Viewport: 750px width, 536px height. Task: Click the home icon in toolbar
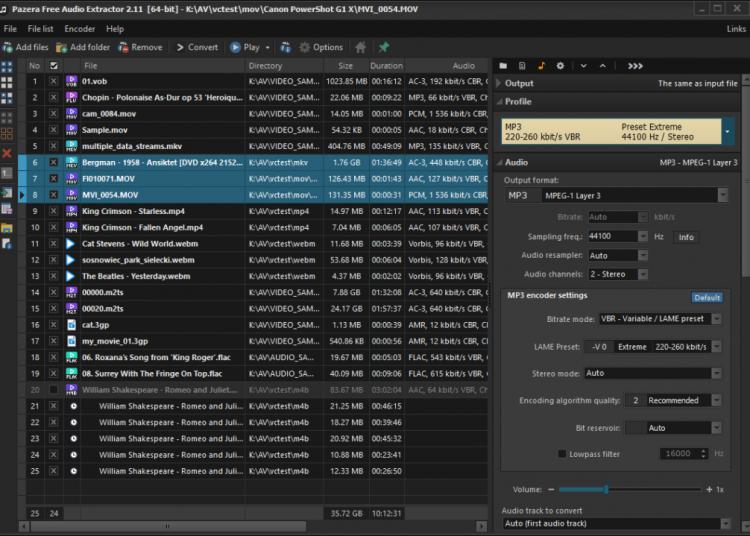tap(361, 47)
